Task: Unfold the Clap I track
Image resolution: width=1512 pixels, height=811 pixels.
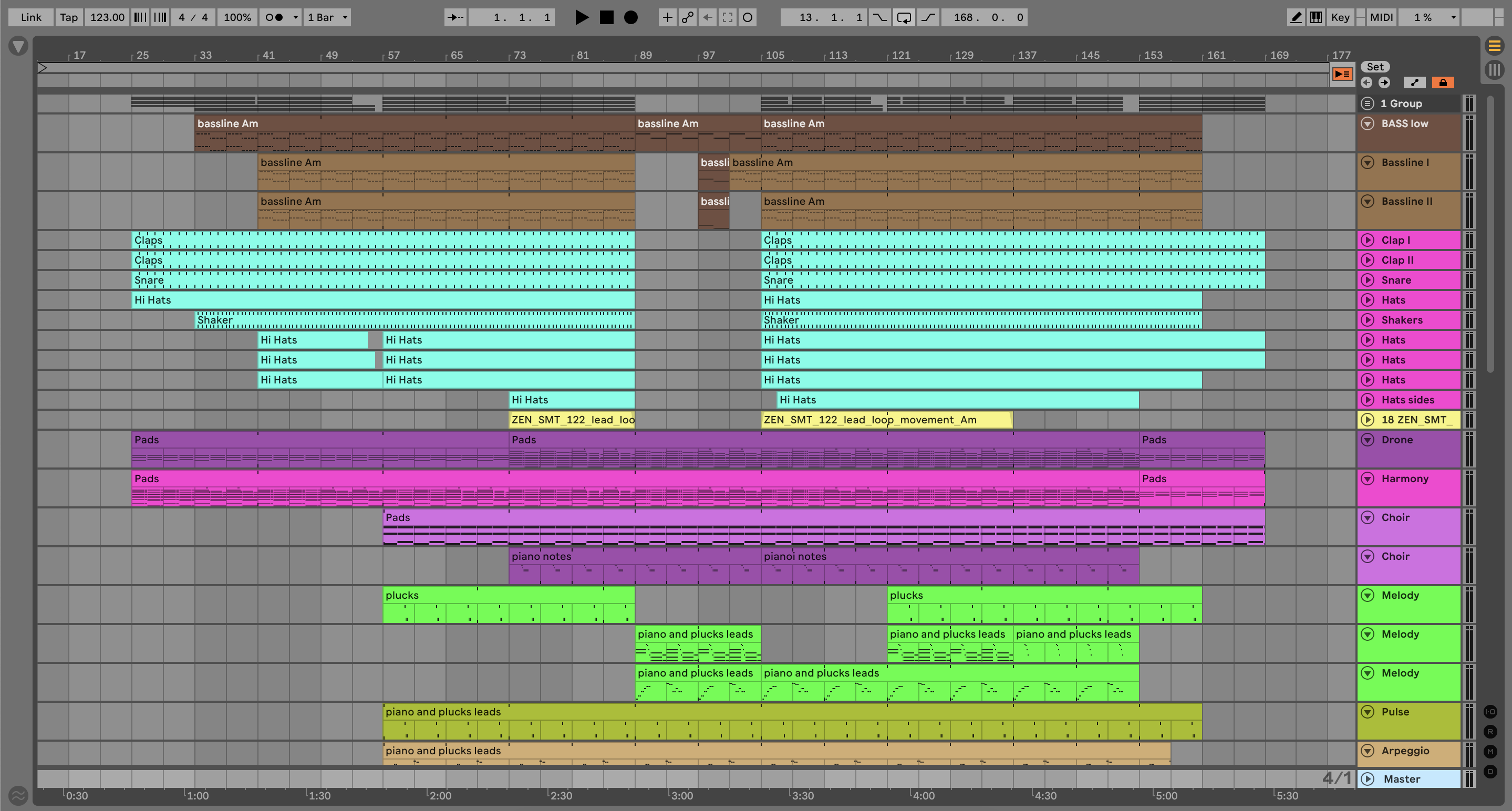Action: click(x=1368, y=240)
